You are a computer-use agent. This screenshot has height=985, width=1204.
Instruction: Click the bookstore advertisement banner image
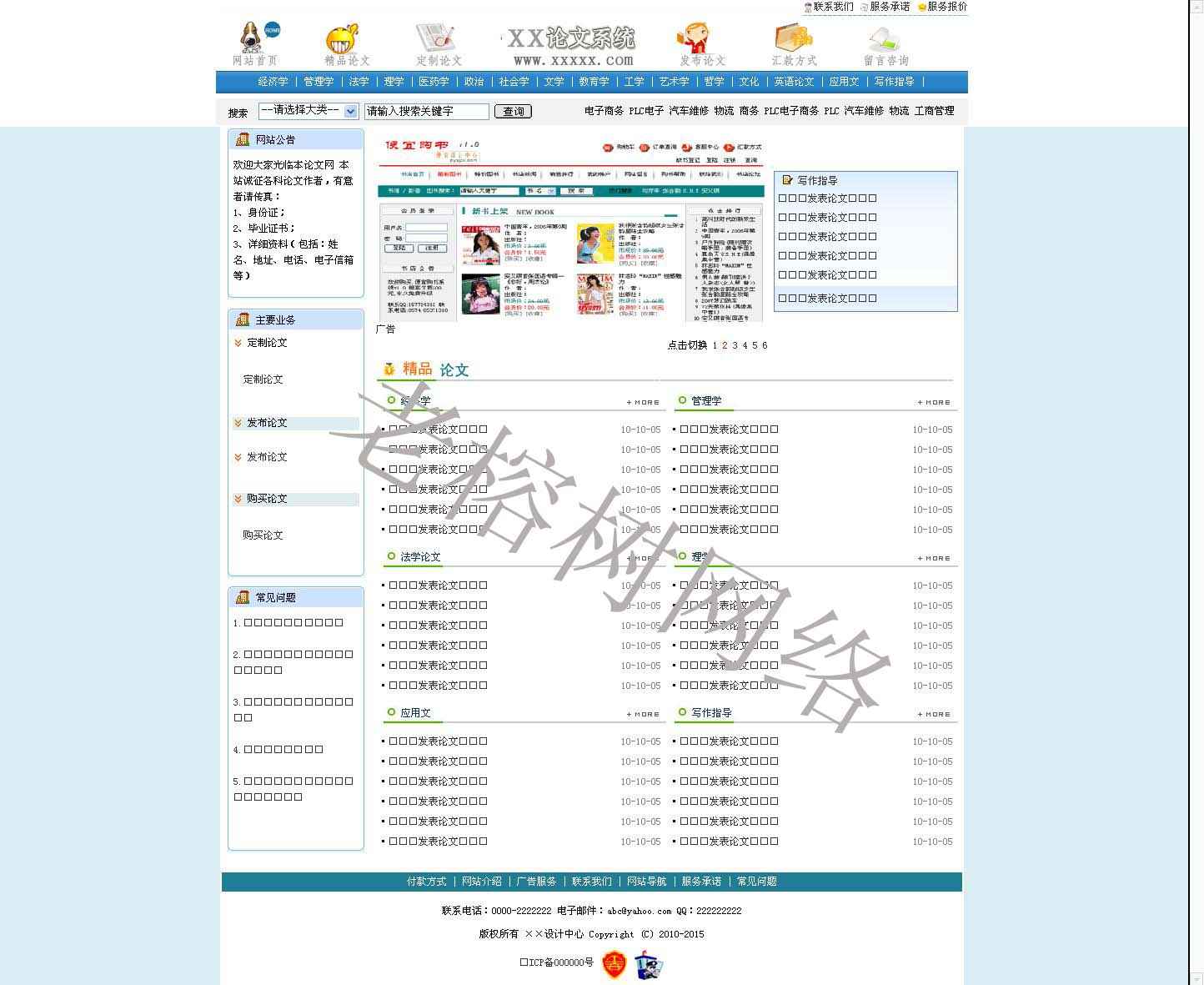(571, 229)
